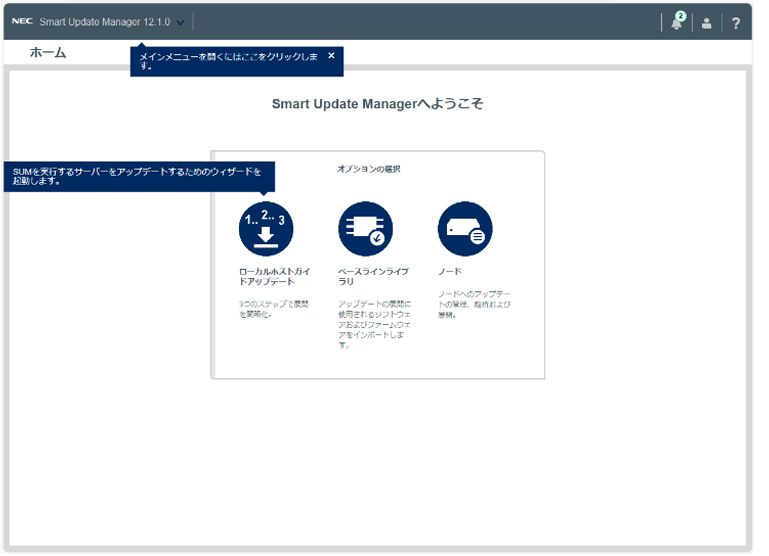The height and width of the screenshot is (556, 769).
Task: Select the ノード label text
Action: coord(450,271)
